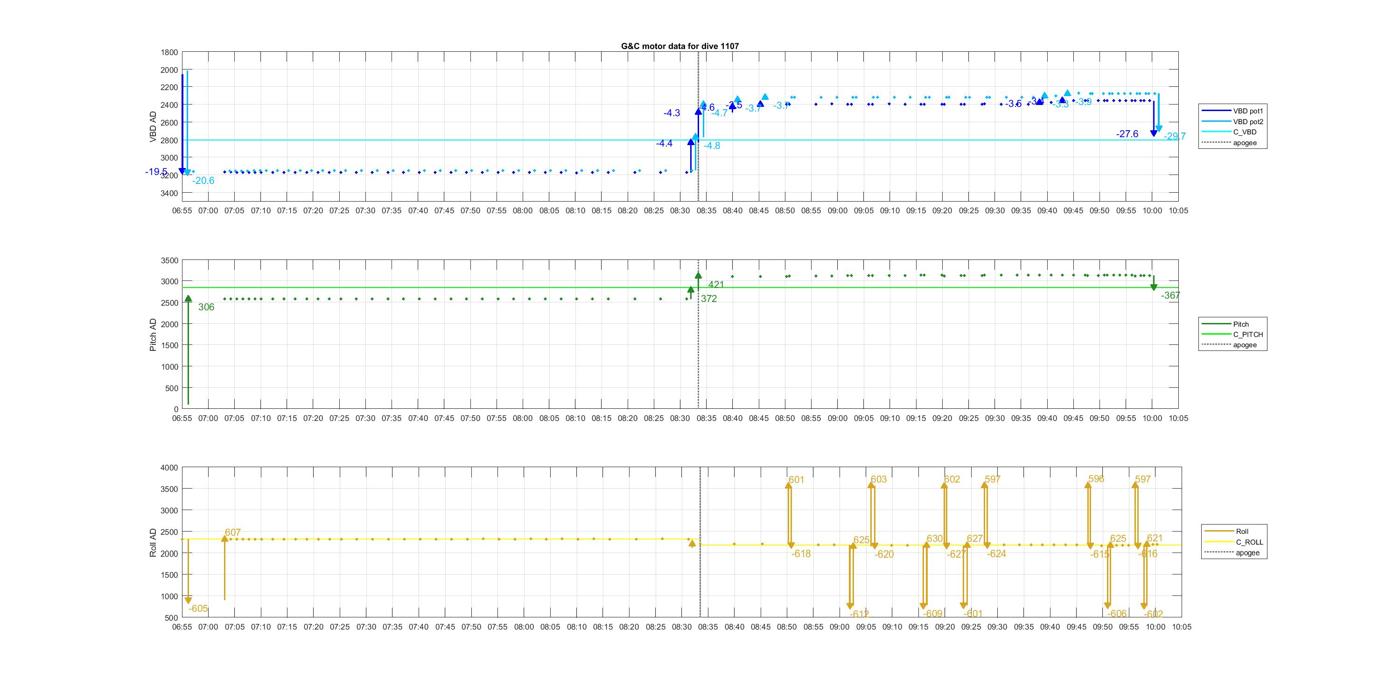Click the '603' annotation in Roll plot
Image resolution: width=1400 pixels, height=693 pixels.
879,480
